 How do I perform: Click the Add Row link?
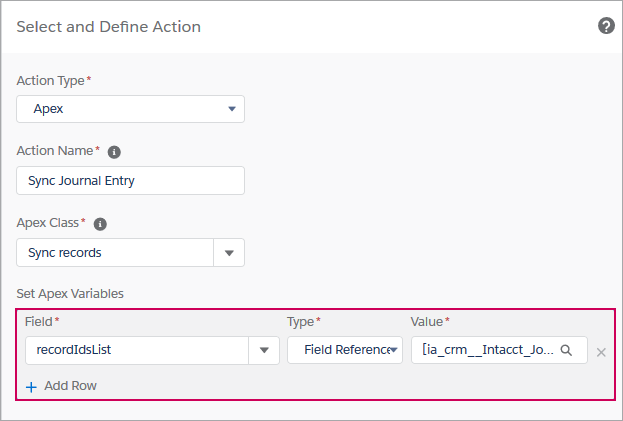69,386
